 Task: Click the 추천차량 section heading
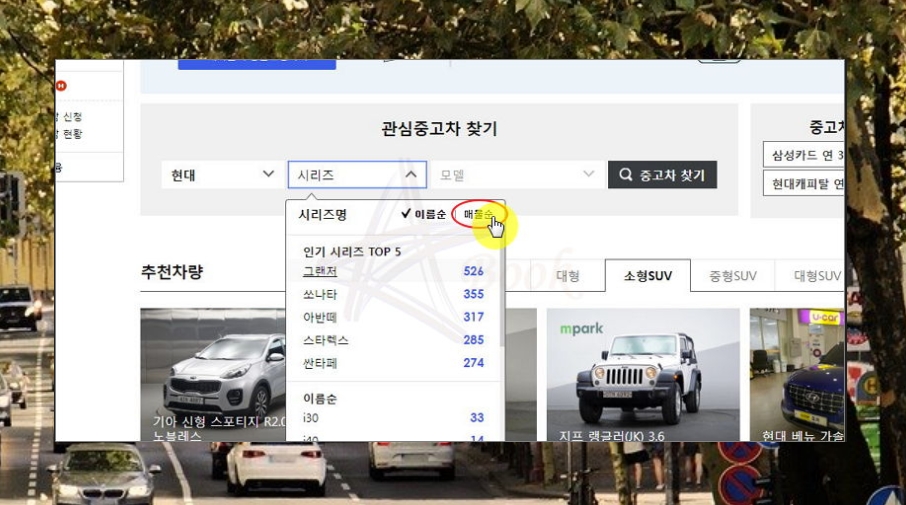click(x=172, y=272)
